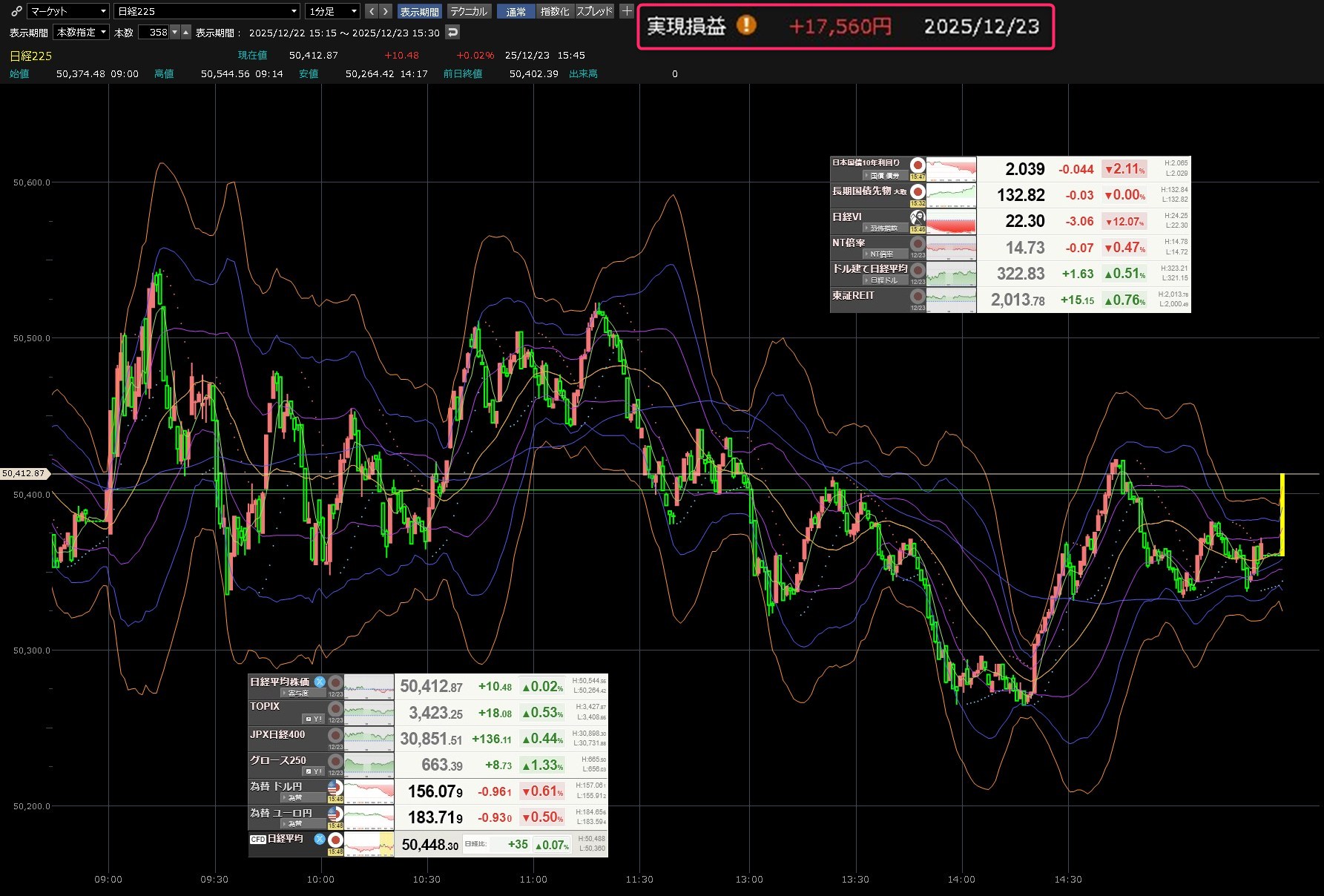The height and width of the screenshot is (896, 1324).
Task: Click the 本数 count input field
Action: point(154,32)
